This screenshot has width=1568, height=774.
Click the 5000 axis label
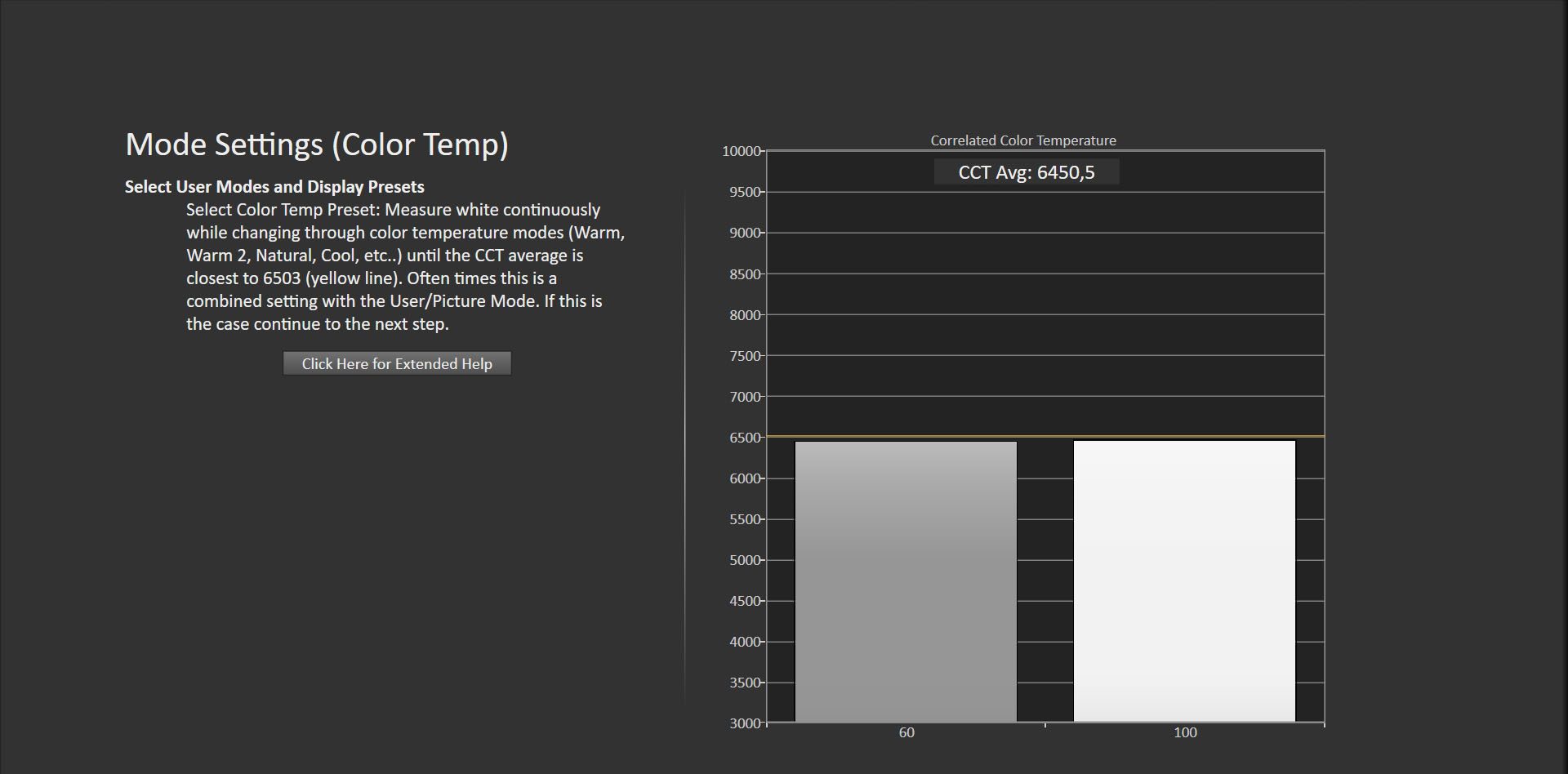745,560
